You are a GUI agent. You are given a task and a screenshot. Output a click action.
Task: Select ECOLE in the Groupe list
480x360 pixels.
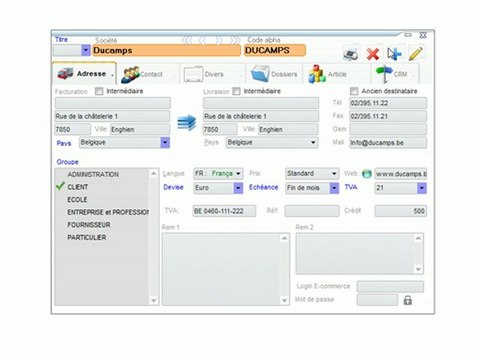[x=77, y=200]
